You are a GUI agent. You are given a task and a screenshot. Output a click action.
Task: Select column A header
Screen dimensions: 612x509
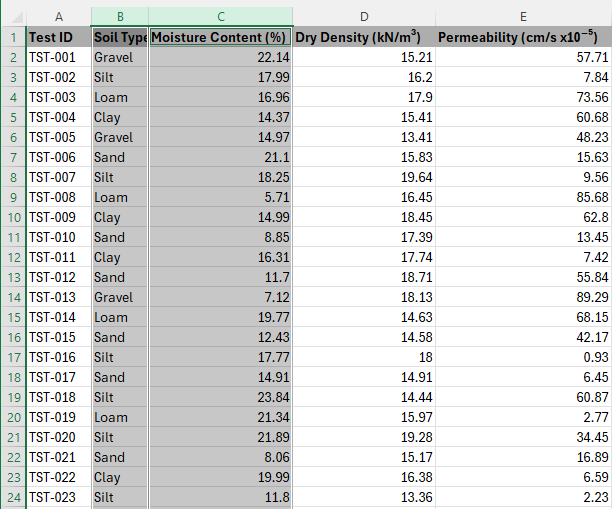coord(59,17)
